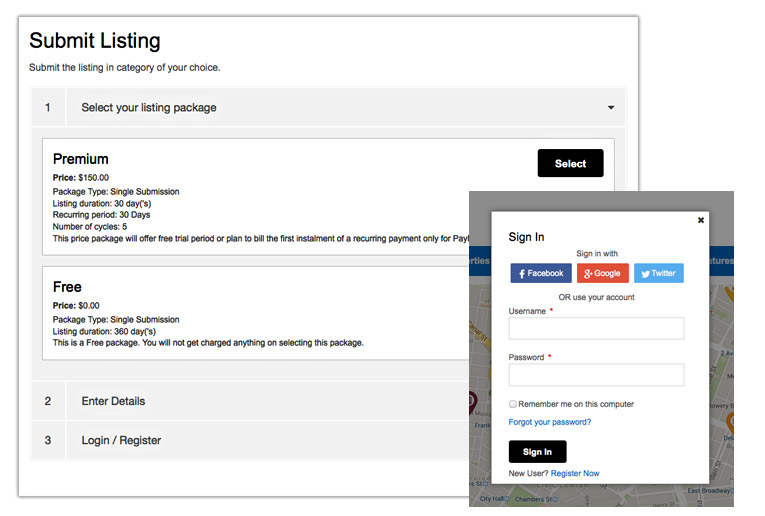Open the Register Now link

click(x=575, y=473)
